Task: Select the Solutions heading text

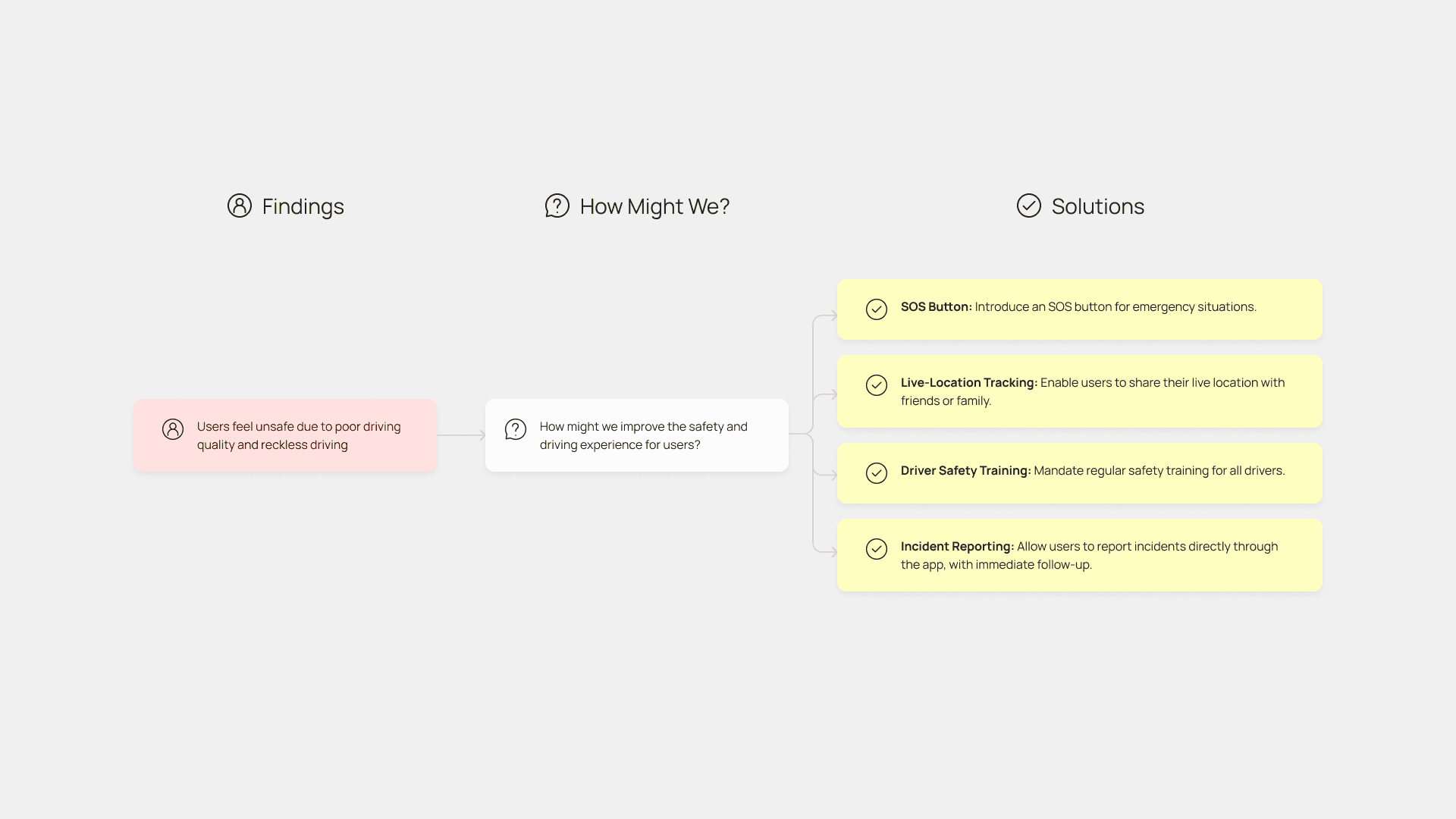Action: [x=1097, y=206]
